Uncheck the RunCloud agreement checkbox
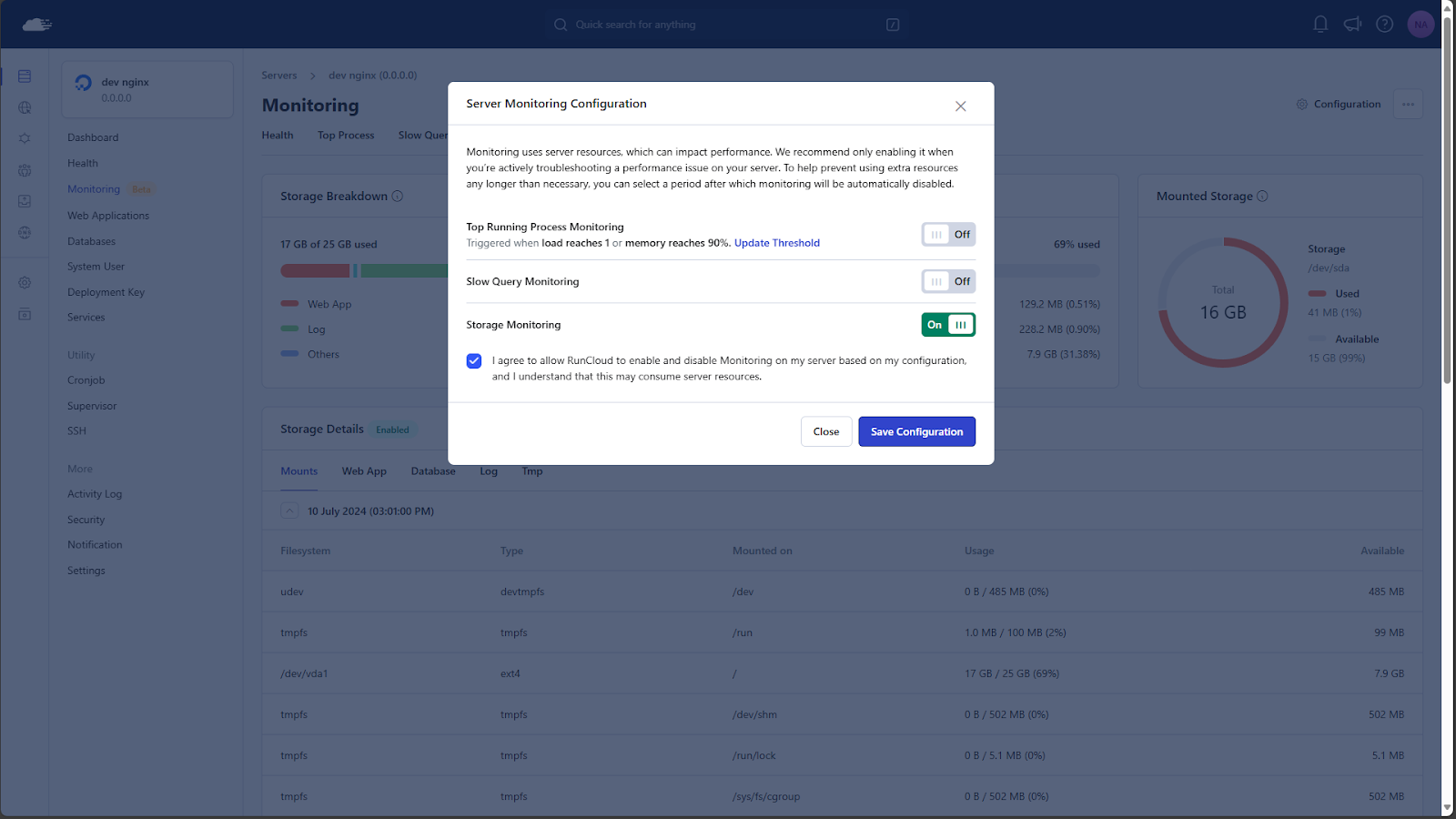The height and width of the screenshot is (819, 1456). pyautogui.click(x=474, y=361)
